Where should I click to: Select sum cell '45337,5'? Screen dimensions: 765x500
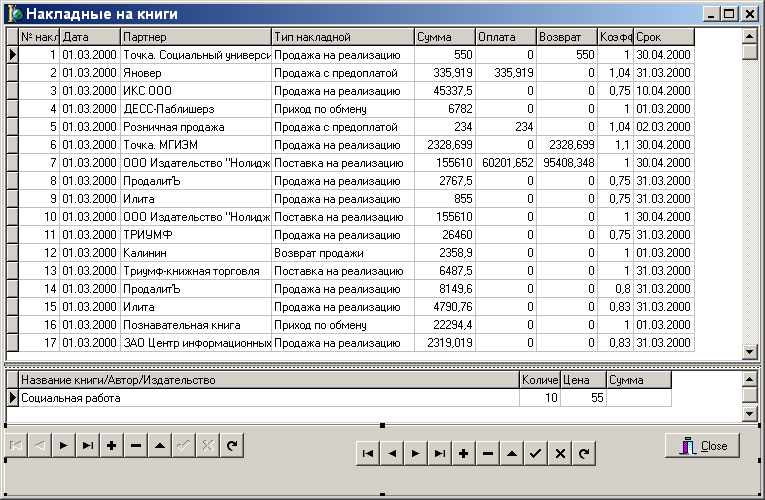tap(445, 91)
